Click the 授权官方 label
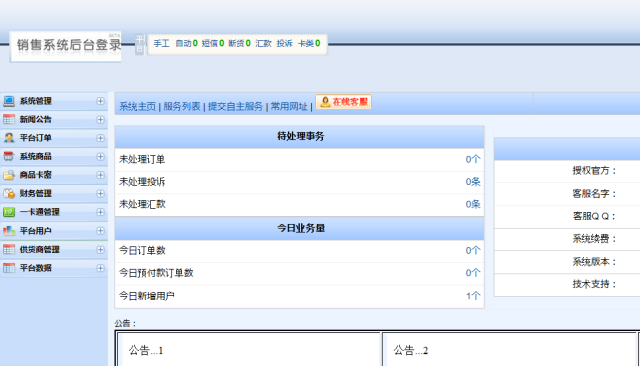The image size is (640, 366). tap(594, 171)
